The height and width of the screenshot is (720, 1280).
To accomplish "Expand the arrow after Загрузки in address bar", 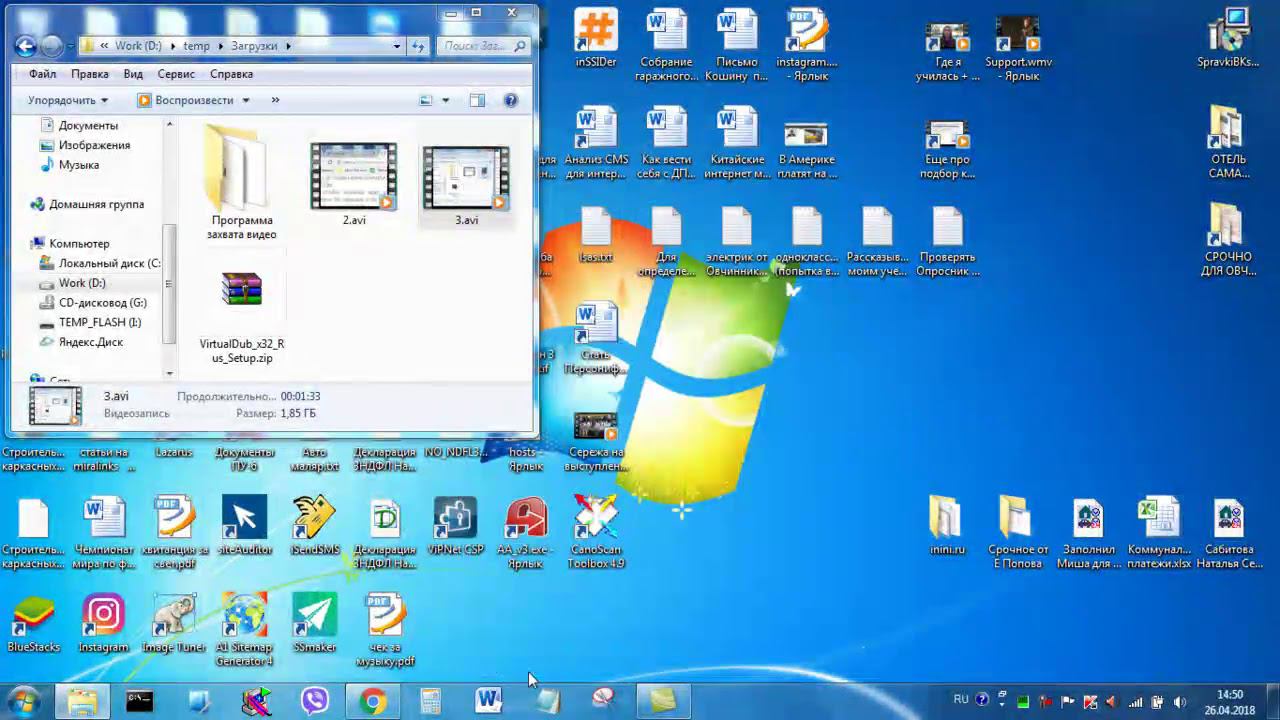I will [288, 46].
